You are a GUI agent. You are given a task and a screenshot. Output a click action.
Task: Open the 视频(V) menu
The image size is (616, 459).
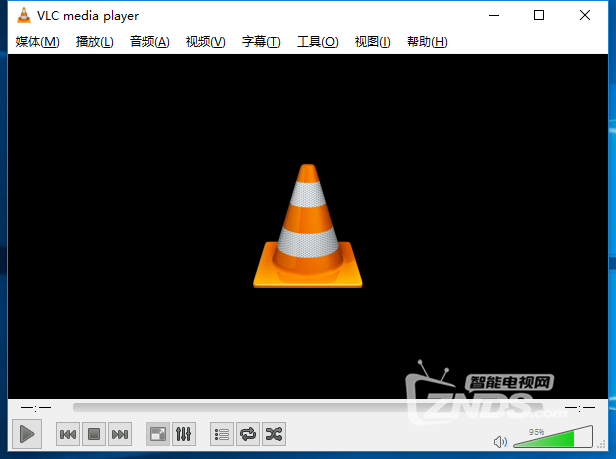point(205,41)
